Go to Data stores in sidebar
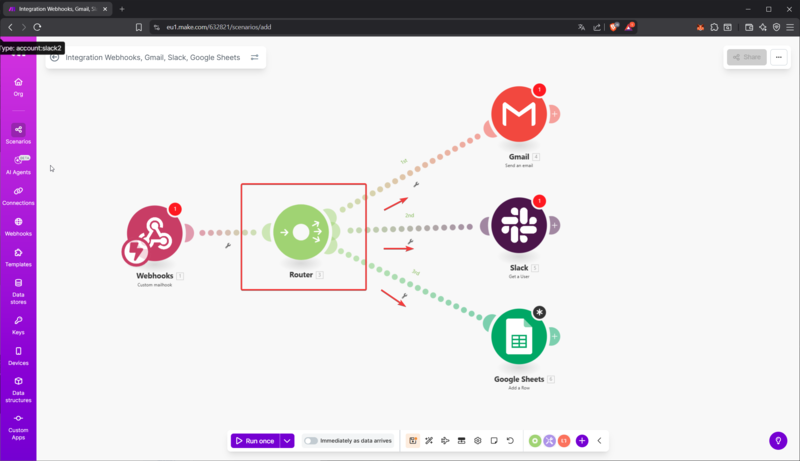This screenshot has width=800, height=461. pyautogui.click(x=18, y=290)
